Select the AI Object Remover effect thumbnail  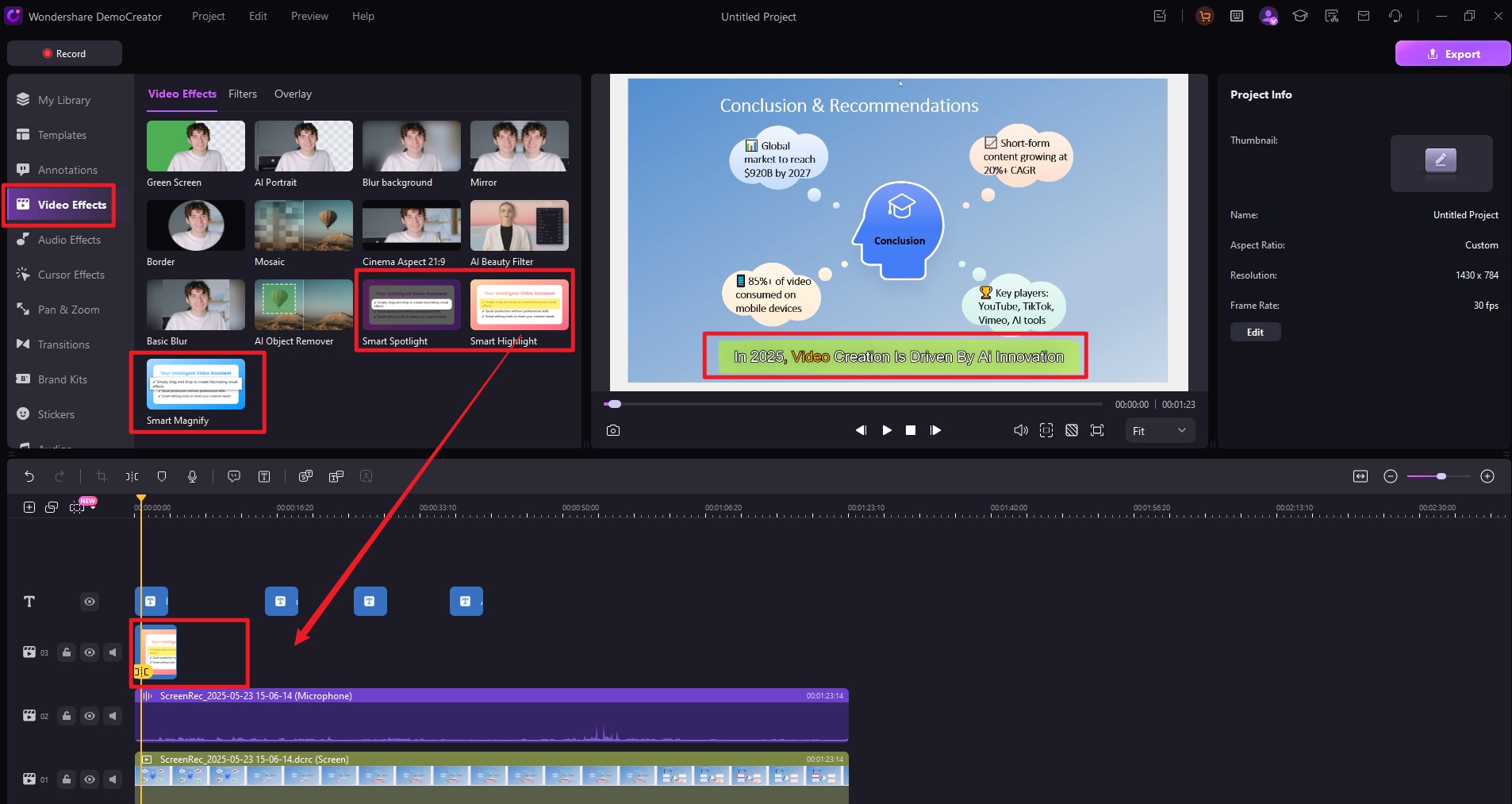304,305
